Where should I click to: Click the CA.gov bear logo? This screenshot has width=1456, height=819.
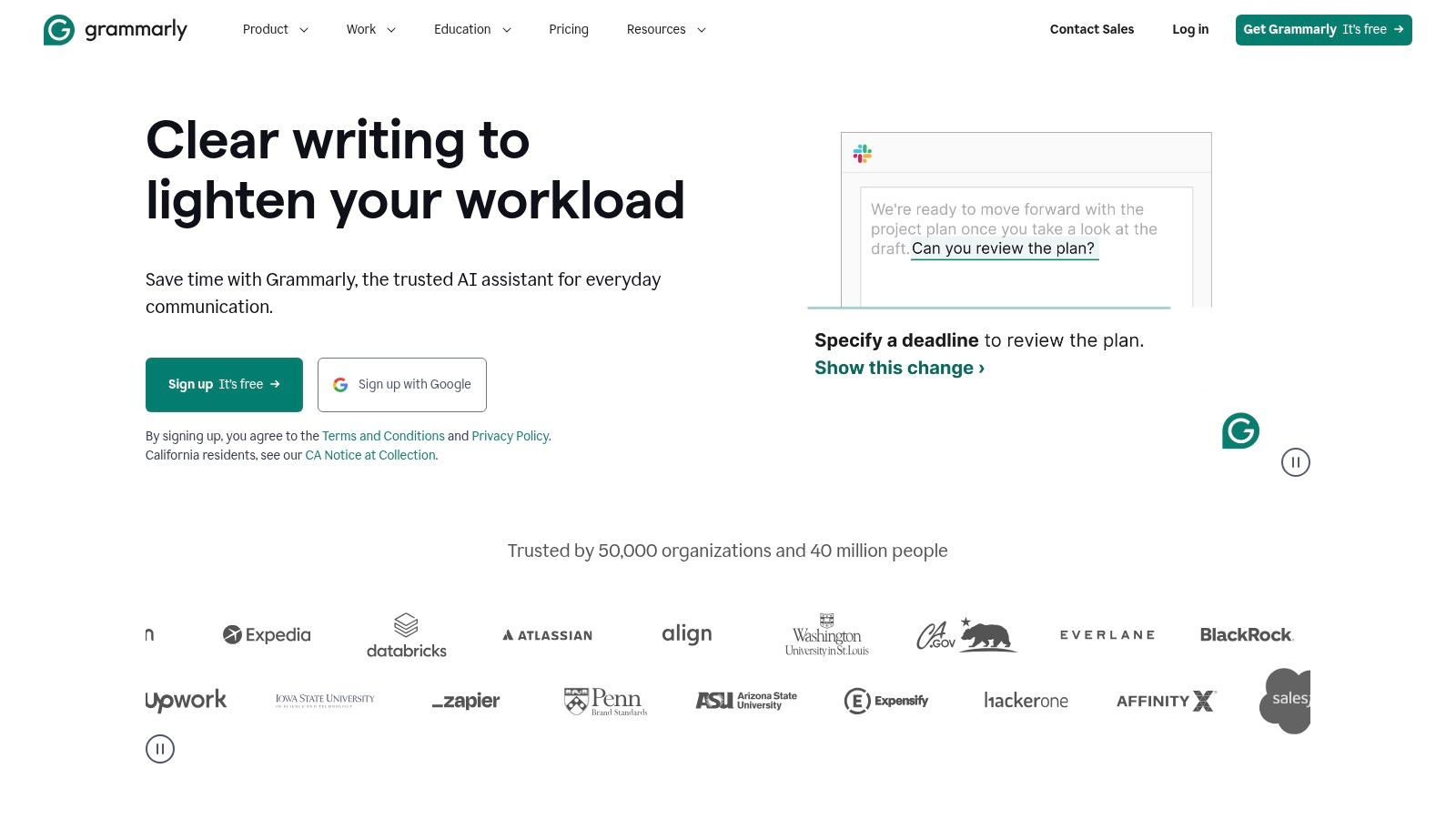click(x=966, y=634)
